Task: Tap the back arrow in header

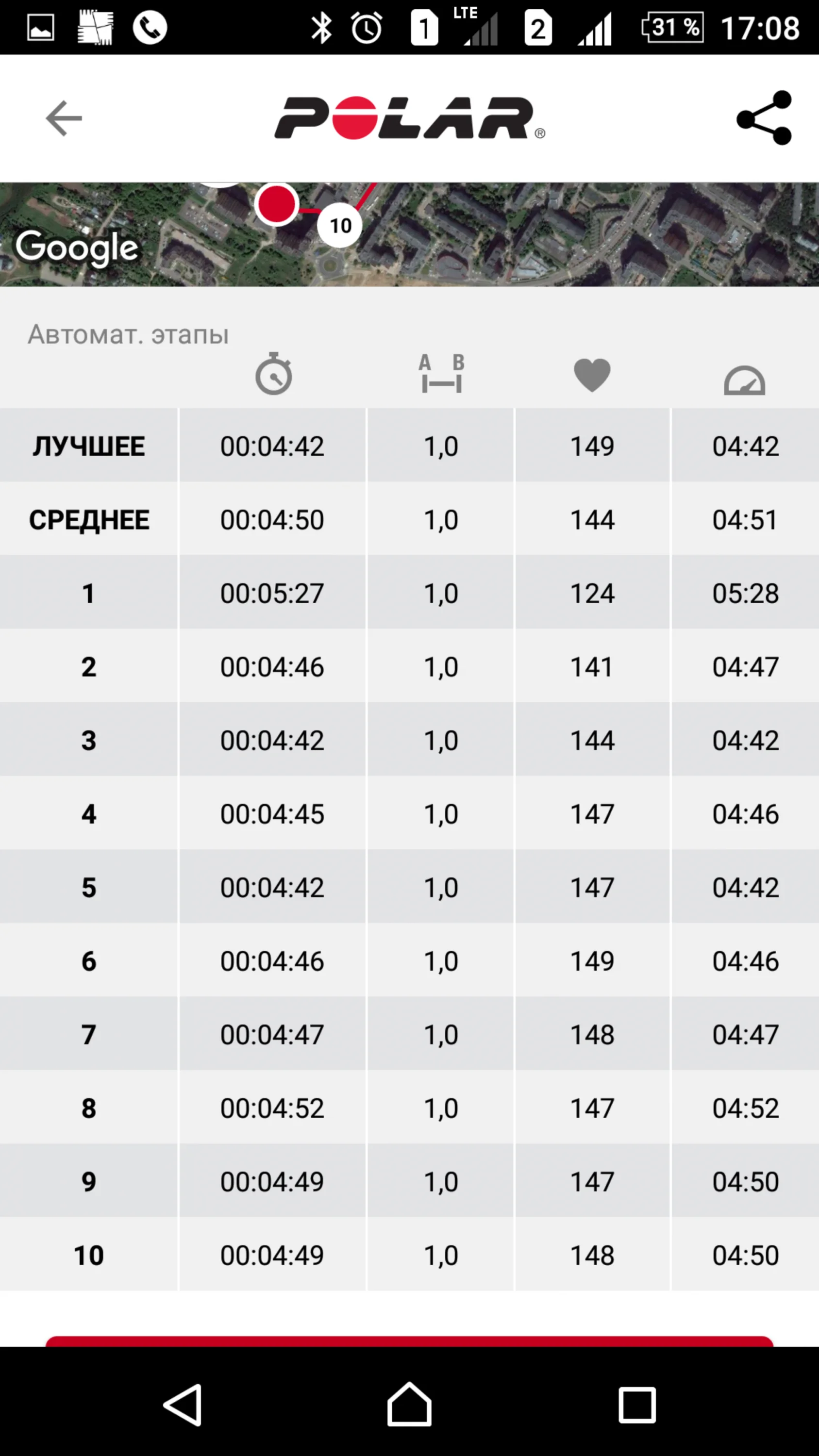Action: coord(64,118)
